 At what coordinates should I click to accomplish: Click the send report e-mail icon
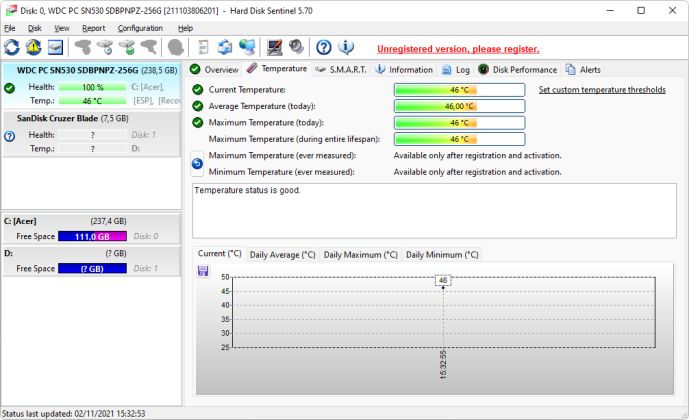click(225, 47)
